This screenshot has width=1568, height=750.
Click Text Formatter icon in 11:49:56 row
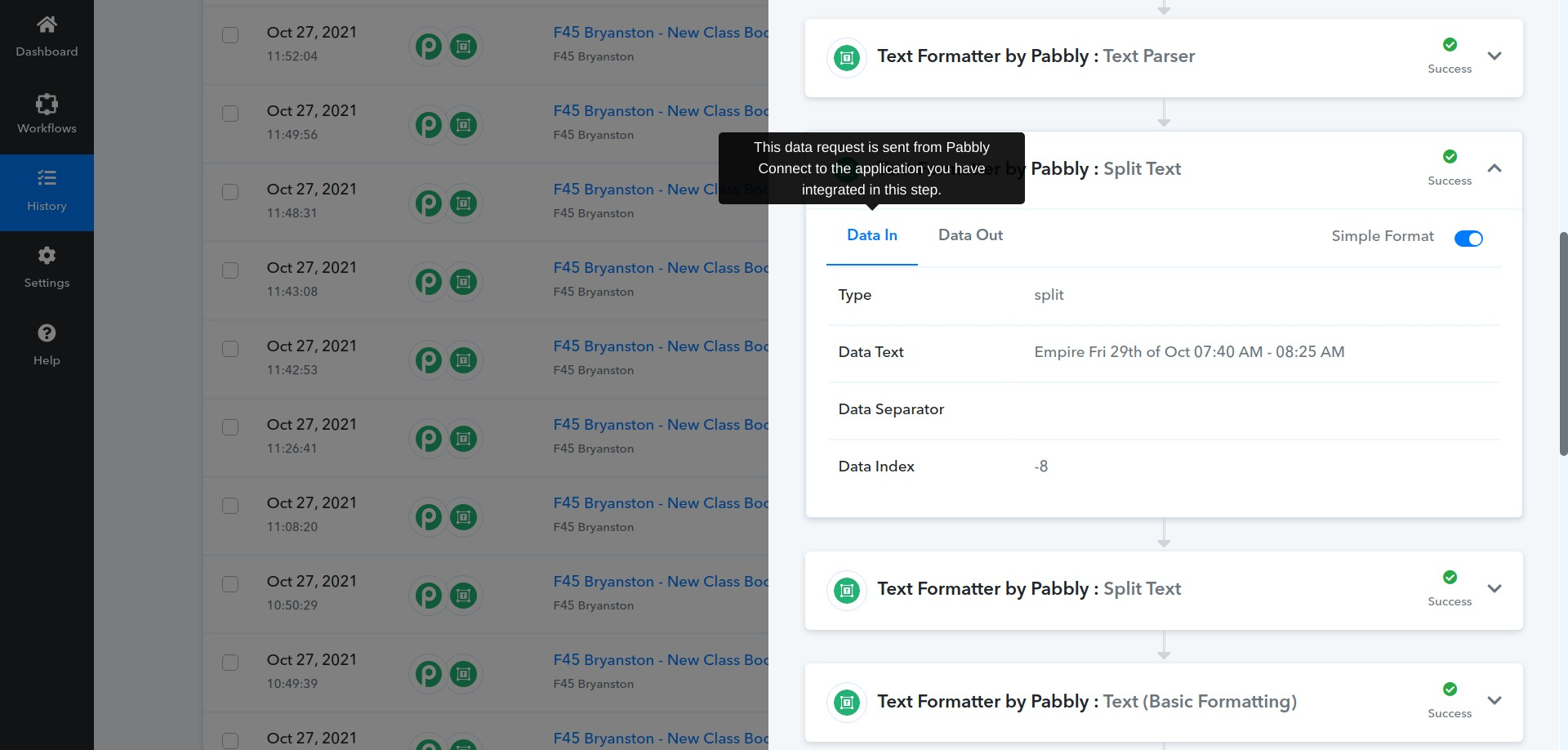tap(463, 125)
